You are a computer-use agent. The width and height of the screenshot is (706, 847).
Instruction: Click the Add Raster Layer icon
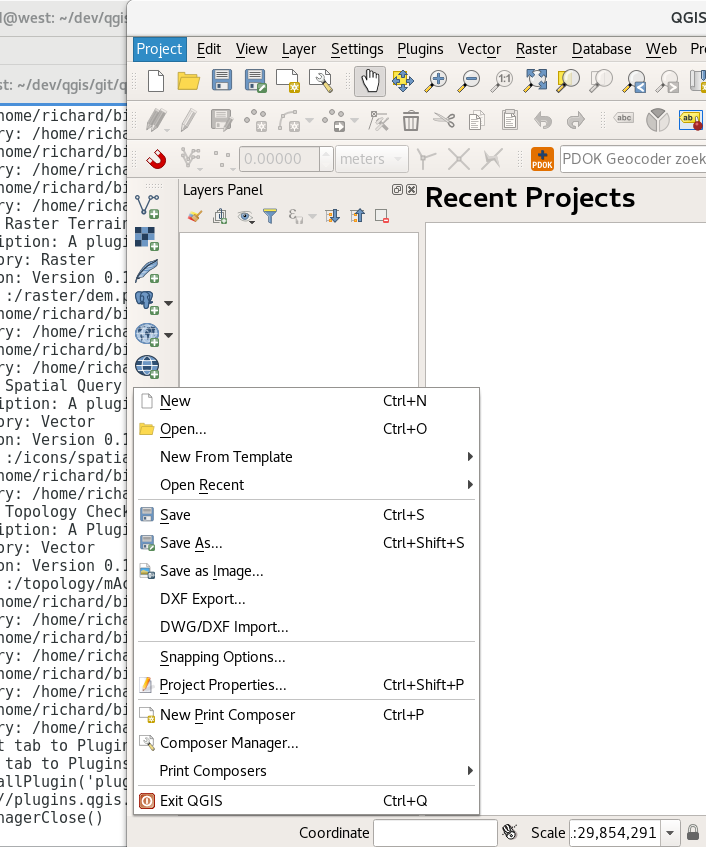click(148, 238)
